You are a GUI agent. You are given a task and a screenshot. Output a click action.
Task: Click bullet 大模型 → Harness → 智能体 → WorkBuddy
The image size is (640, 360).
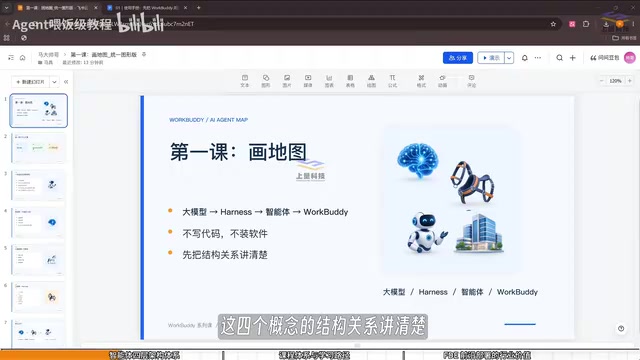(265, 212)
